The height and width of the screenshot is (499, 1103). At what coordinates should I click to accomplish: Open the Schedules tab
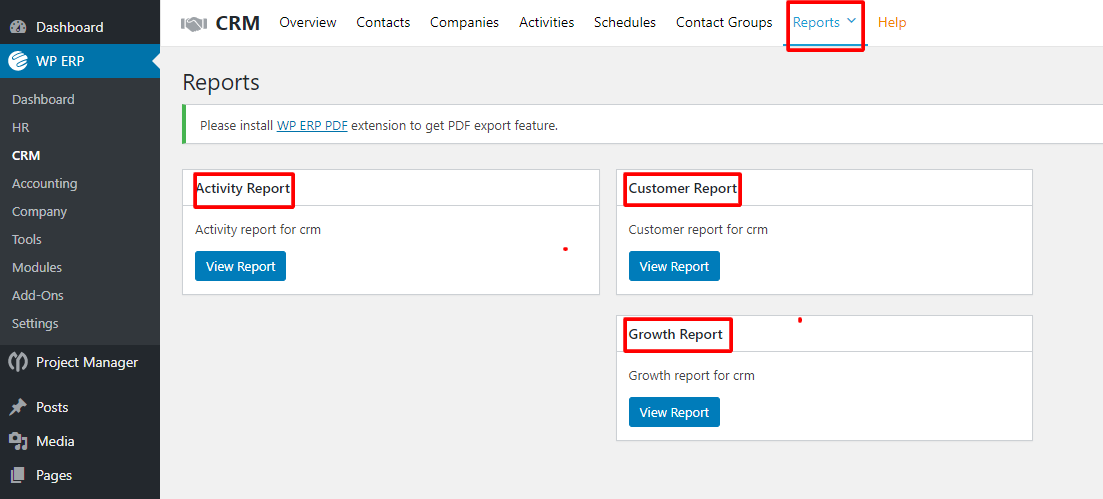pos(625,23)
